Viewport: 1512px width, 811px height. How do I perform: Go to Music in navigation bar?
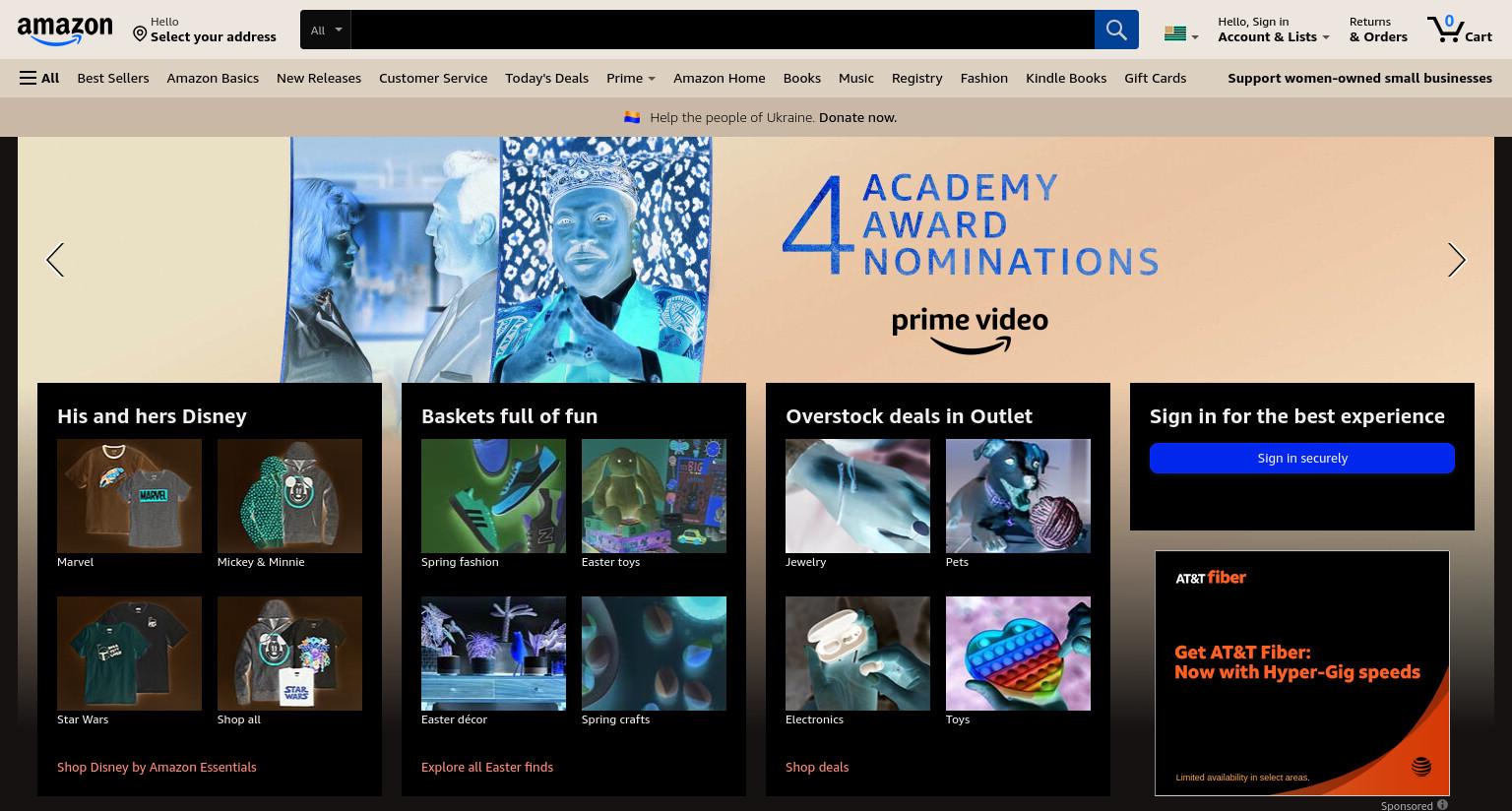point(856,78)
